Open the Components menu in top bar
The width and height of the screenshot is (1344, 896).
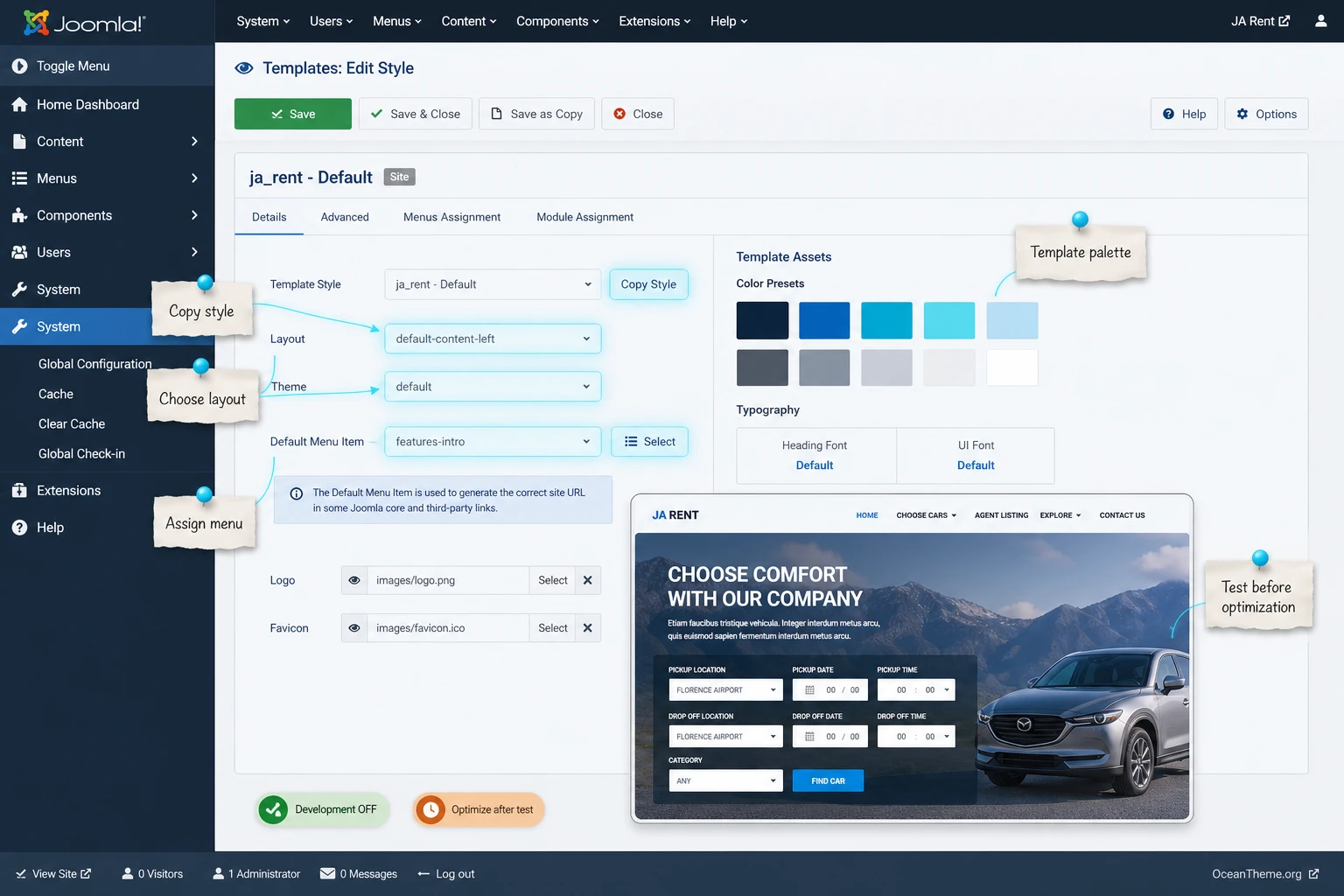pos(557,21)
